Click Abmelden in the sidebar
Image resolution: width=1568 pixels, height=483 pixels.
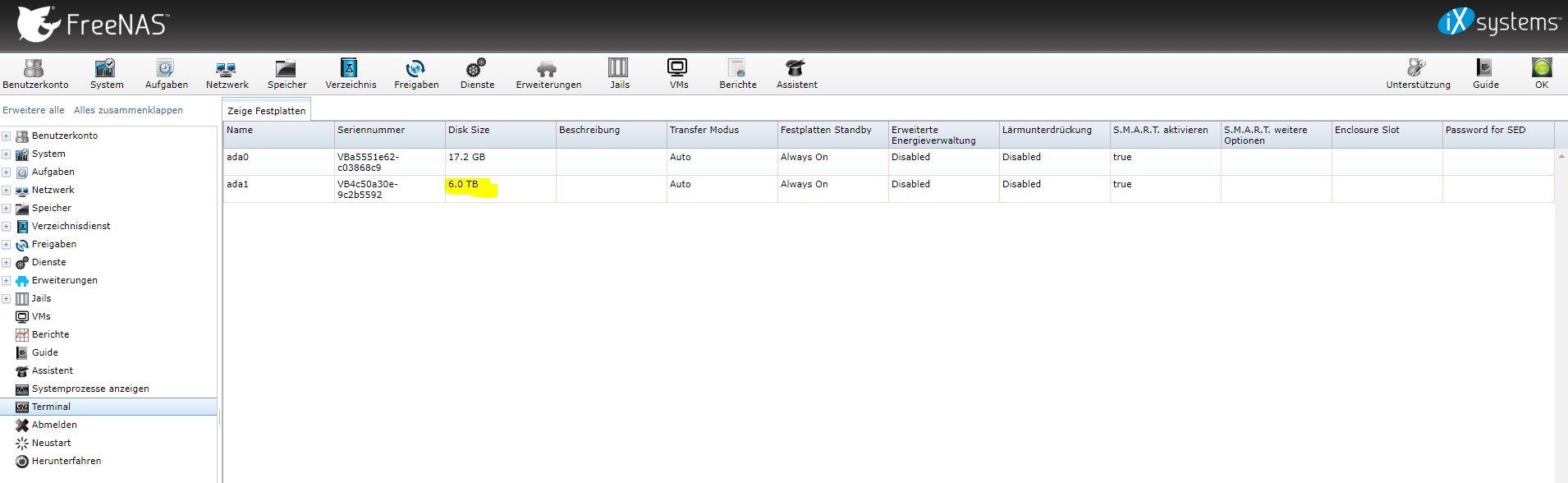pos(54,425)
